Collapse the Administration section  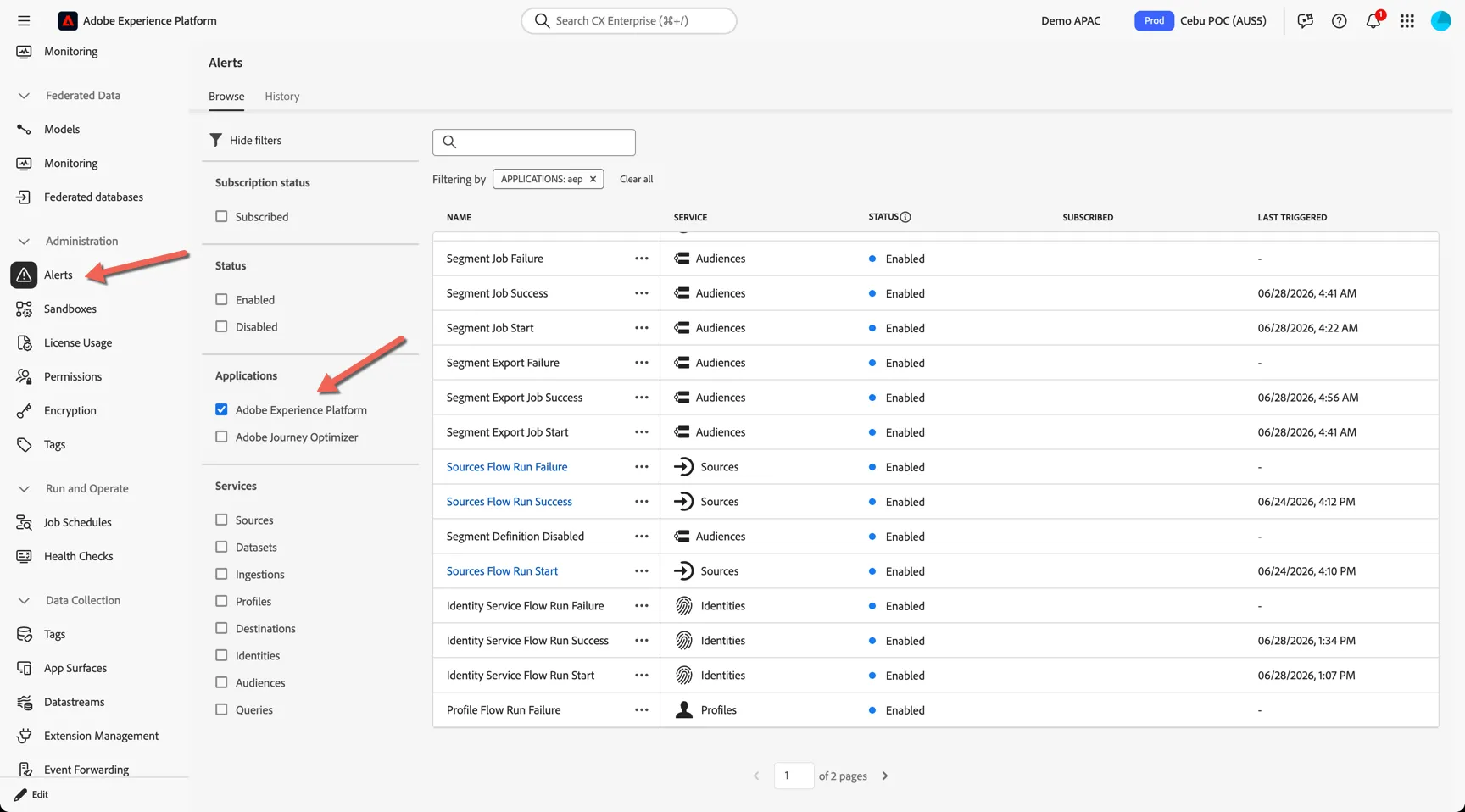point(24,242)
